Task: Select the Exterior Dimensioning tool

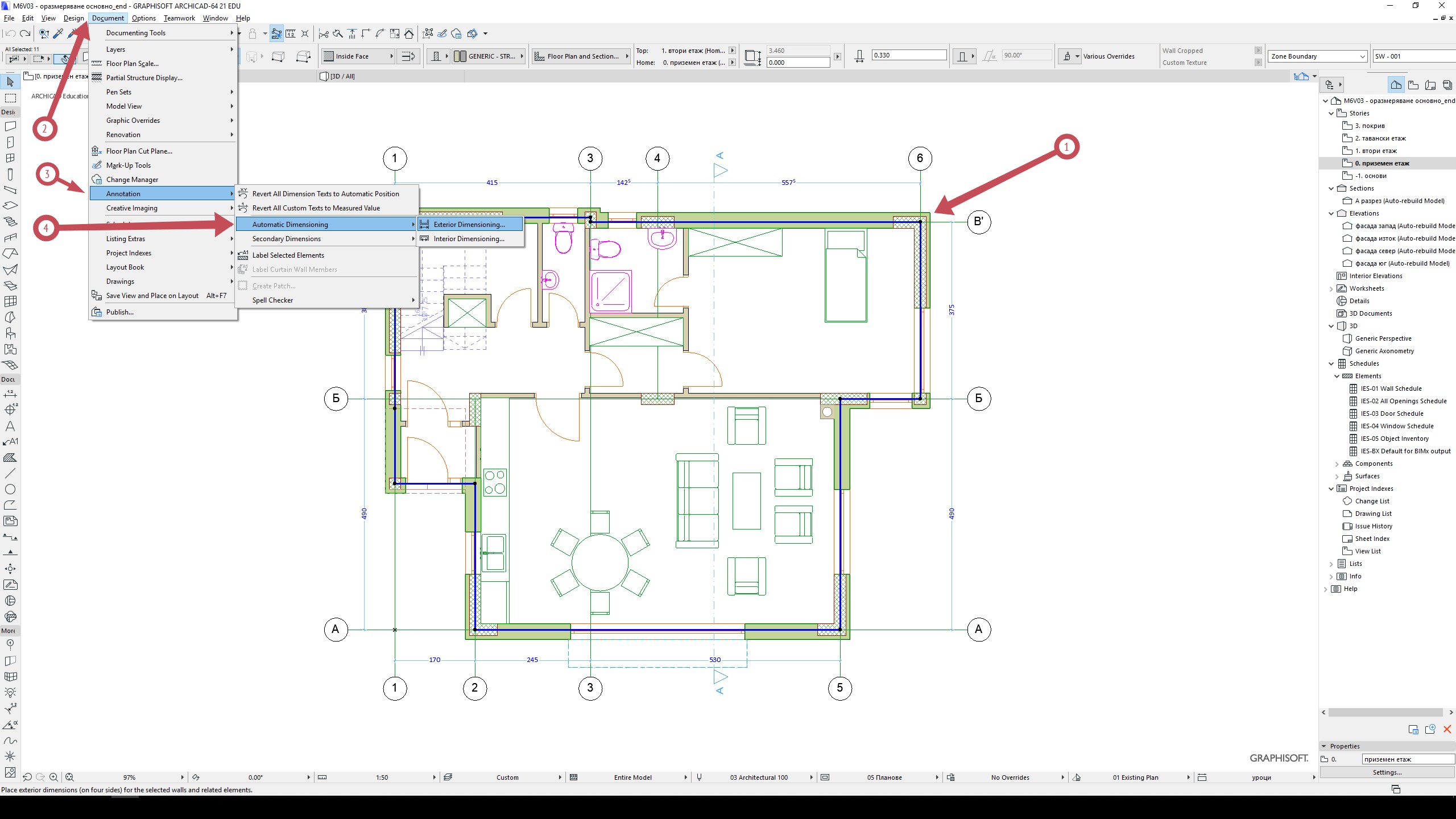Action: click(468, 224)
